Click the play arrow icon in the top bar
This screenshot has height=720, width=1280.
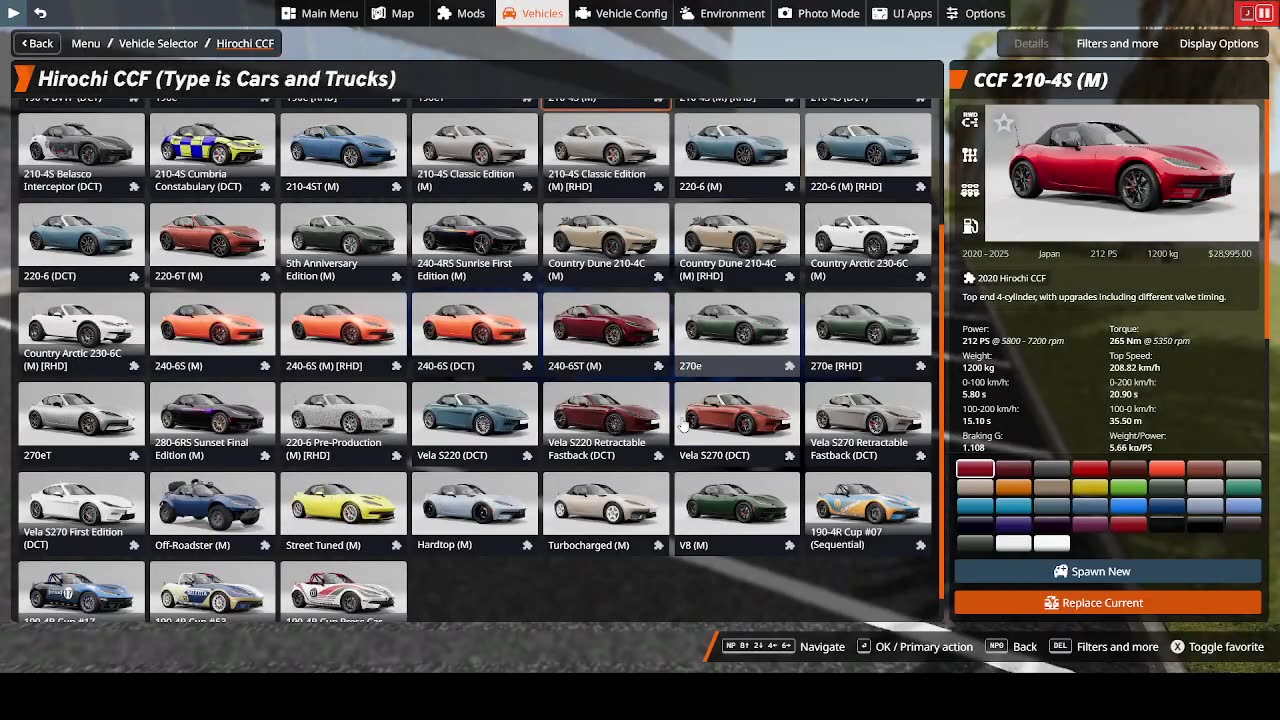[x=13, y=13]
